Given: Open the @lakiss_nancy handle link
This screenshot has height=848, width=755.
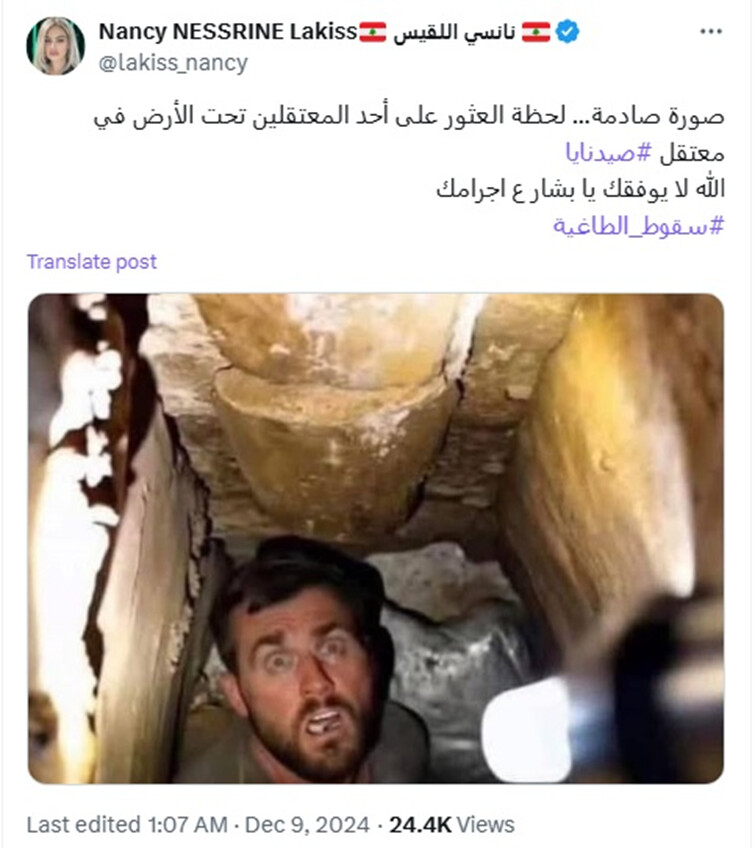Looking at the screenshot, I should click(x=173, y=63).
